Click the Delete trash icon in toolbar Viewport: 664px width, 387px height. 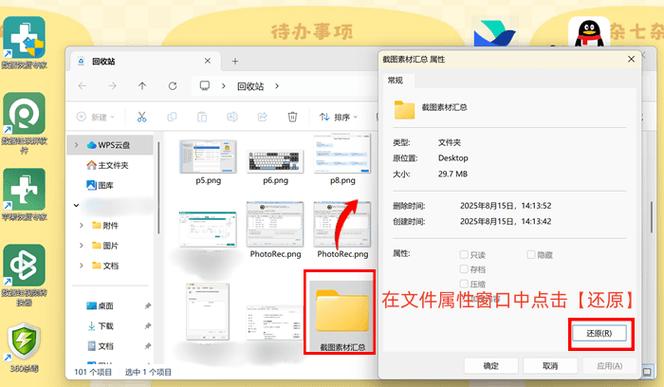pos(292,117)
